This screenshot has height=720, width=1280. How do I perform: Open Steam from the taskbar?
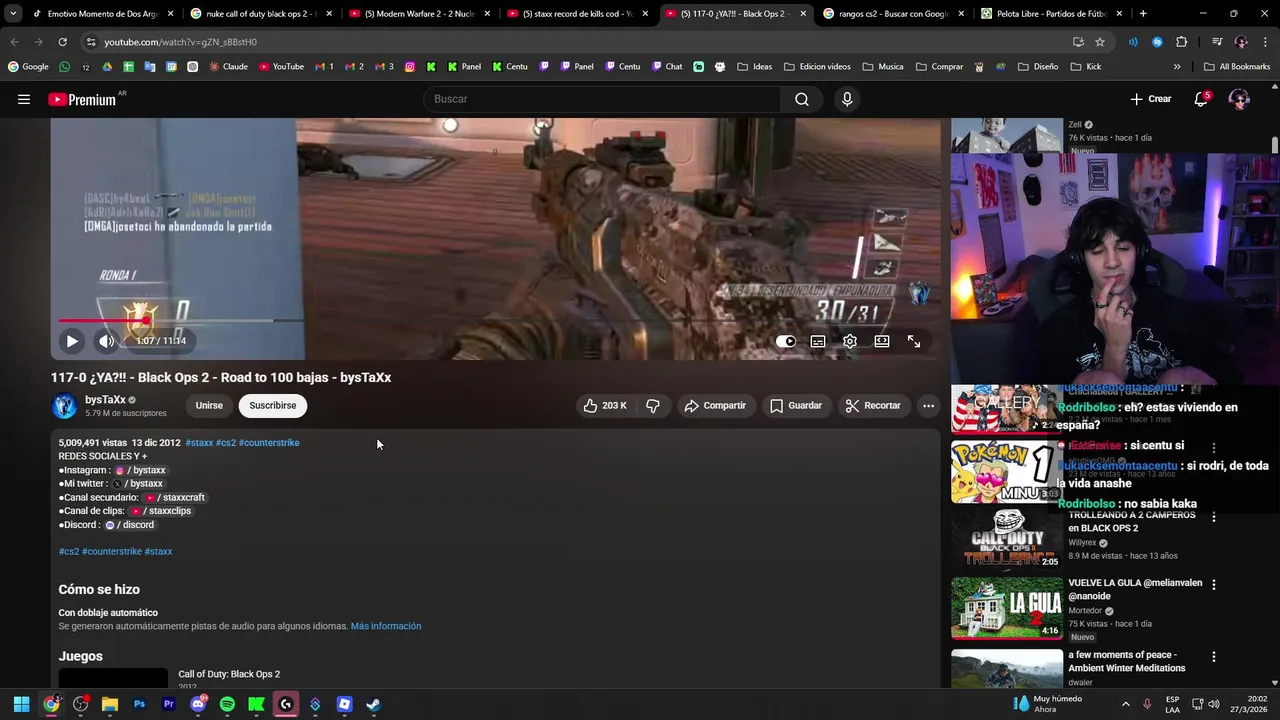[x=373, y=704]
